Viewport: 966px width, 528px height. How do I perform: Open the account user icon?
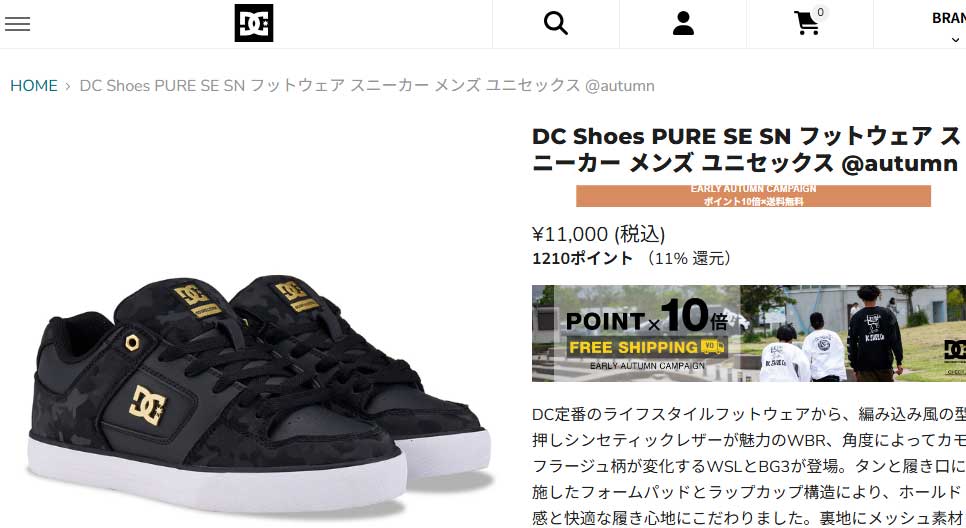[x=683, y=23]
